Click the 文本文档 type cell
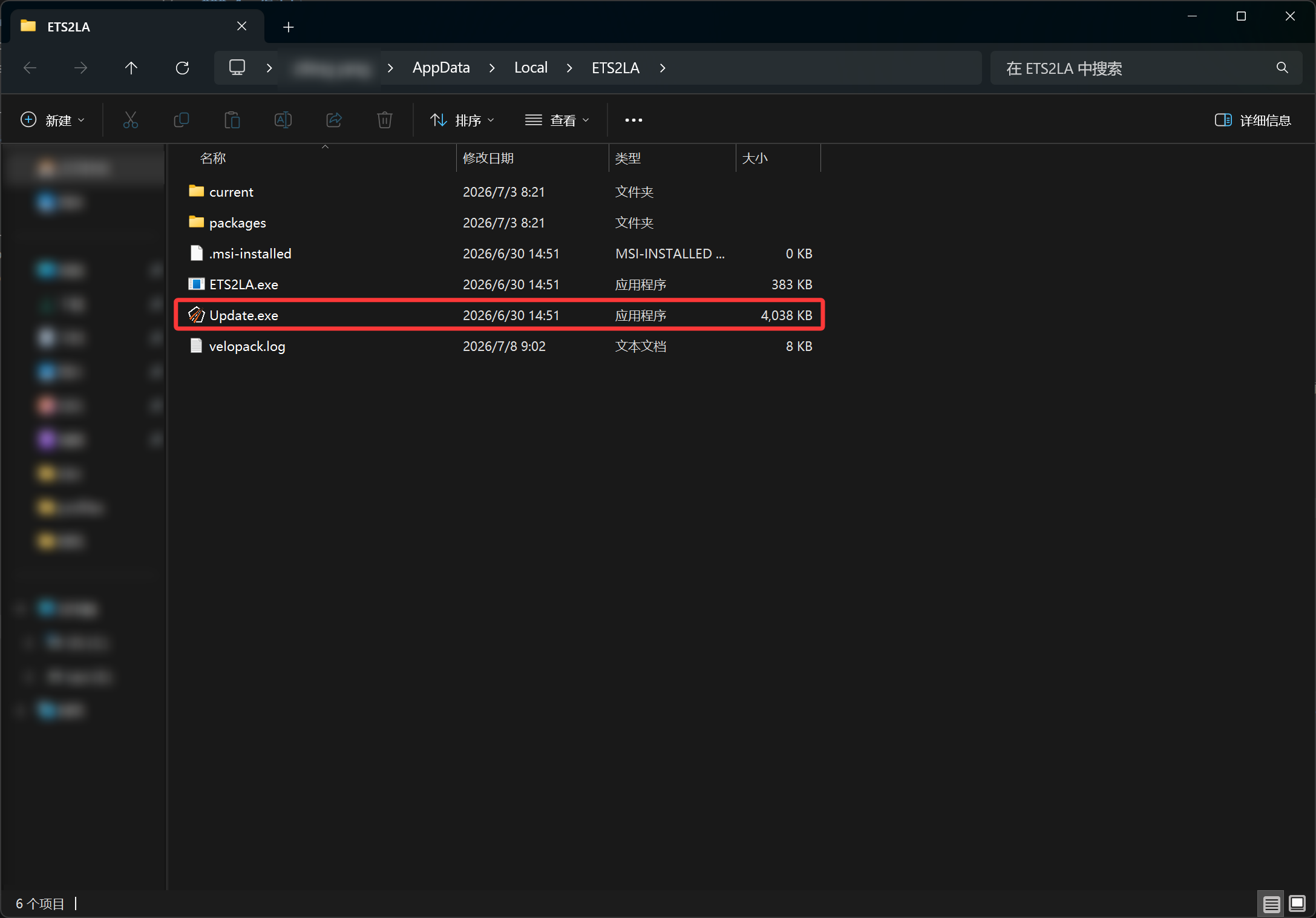This screenshot has height=918, width=1316. [641, 346]
